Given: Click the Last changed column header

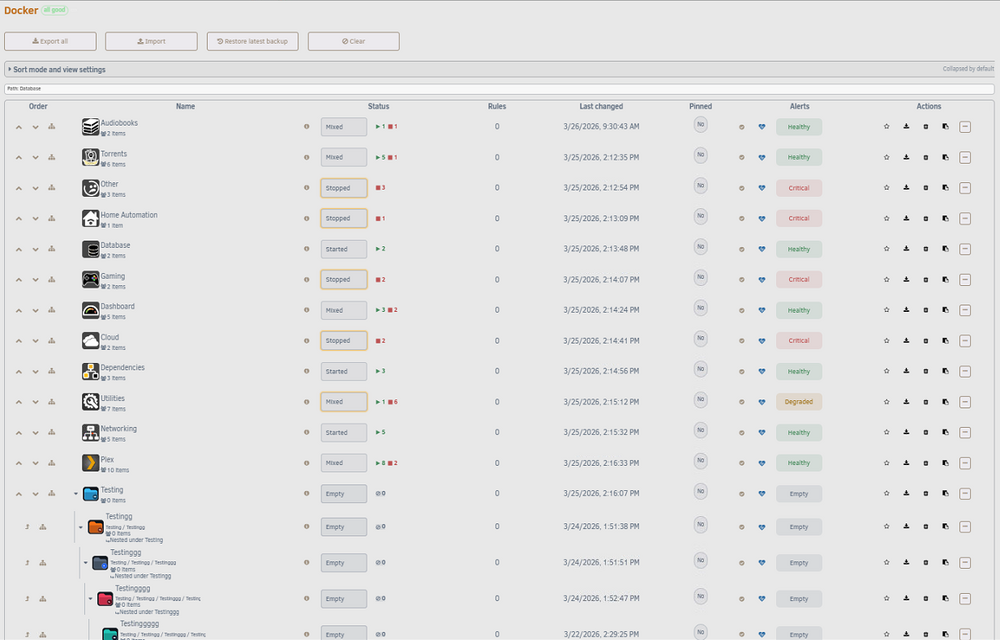Looking at the screenshot, I should [601, 106].
